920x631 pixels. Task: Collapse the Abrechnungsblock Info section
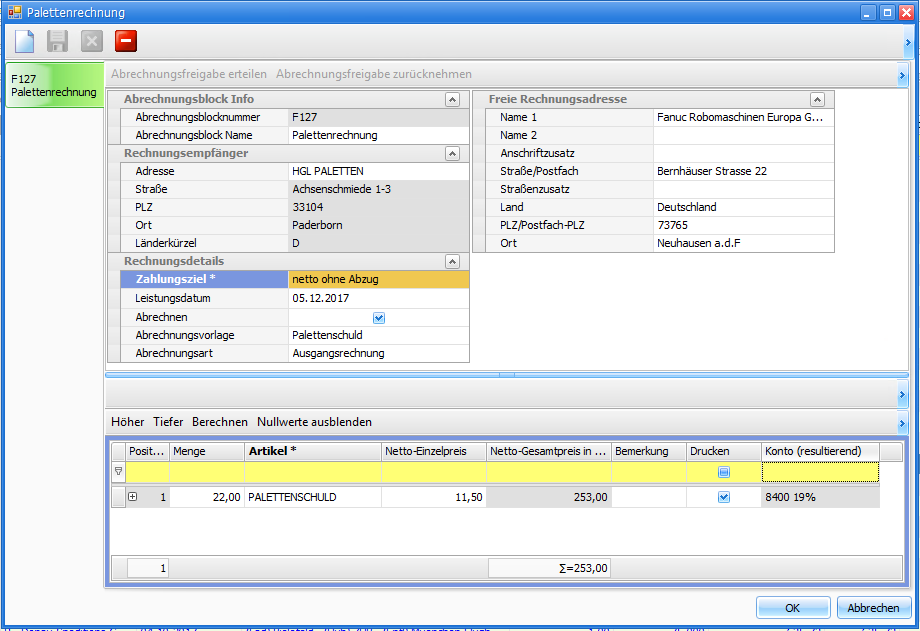[452, 100]
